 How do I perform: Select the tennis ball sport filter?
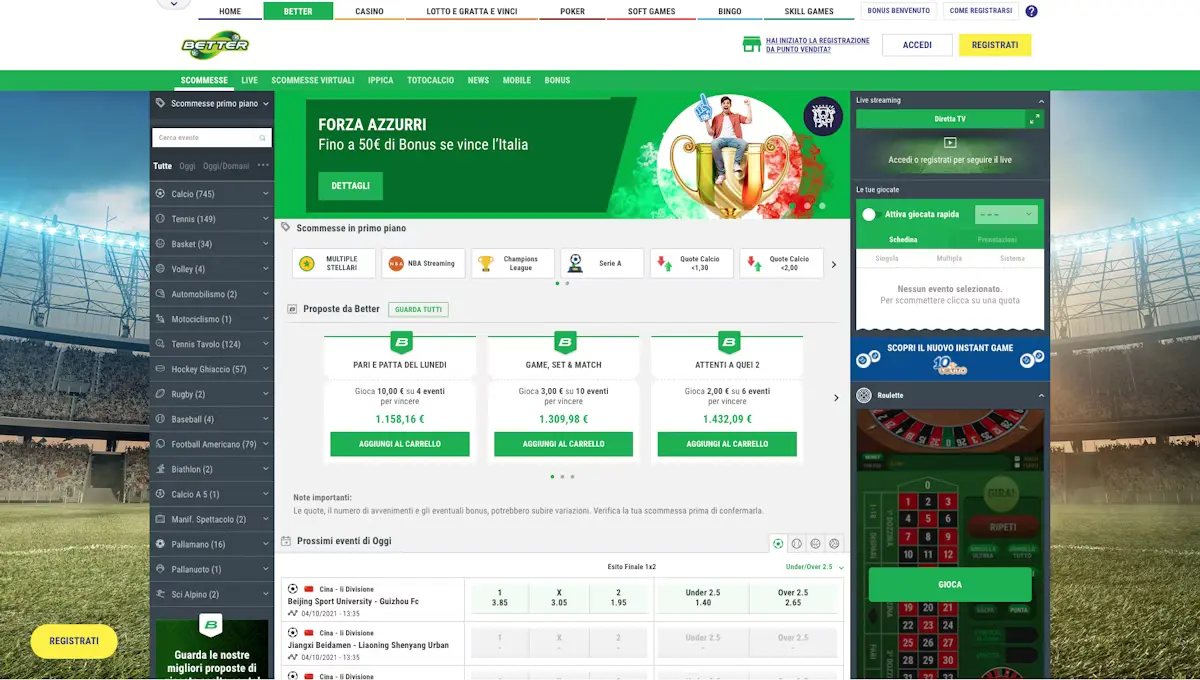tap(797, 544)
